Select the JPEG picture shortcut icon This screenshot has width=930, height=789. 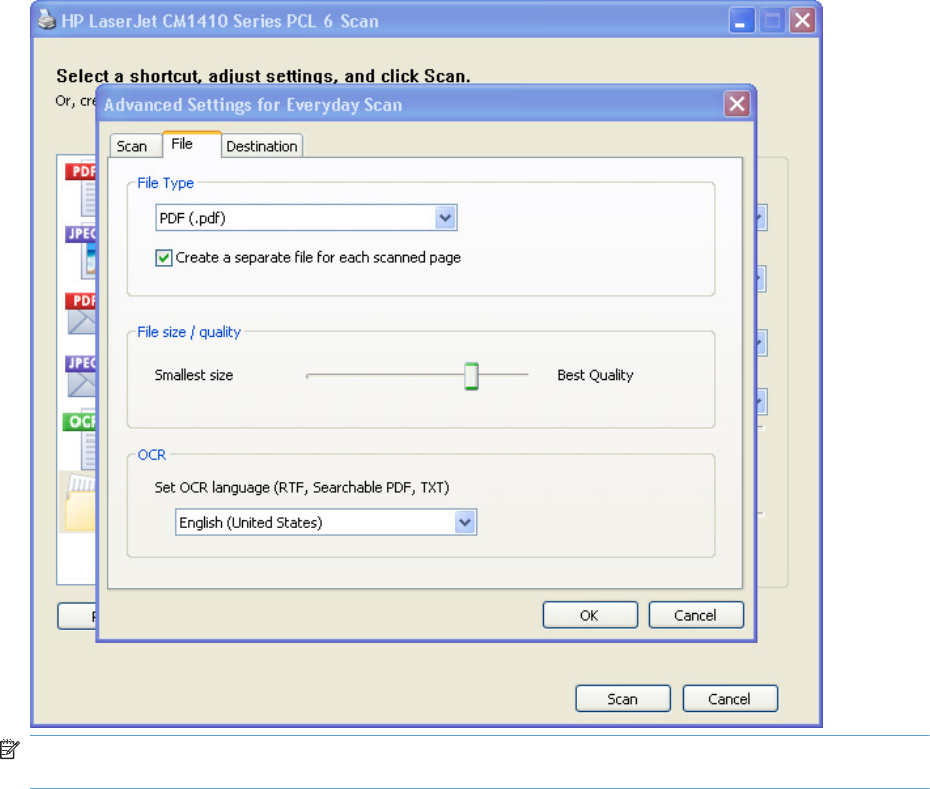81,252
